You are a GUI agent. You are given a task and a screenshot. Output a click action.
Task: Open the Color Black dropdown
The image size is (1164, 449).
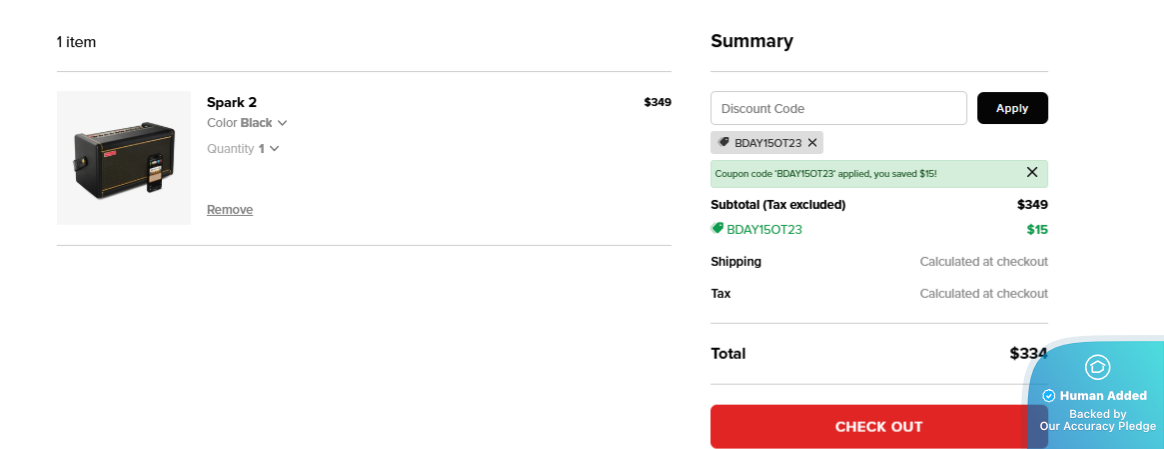click(x=247, y=123)
